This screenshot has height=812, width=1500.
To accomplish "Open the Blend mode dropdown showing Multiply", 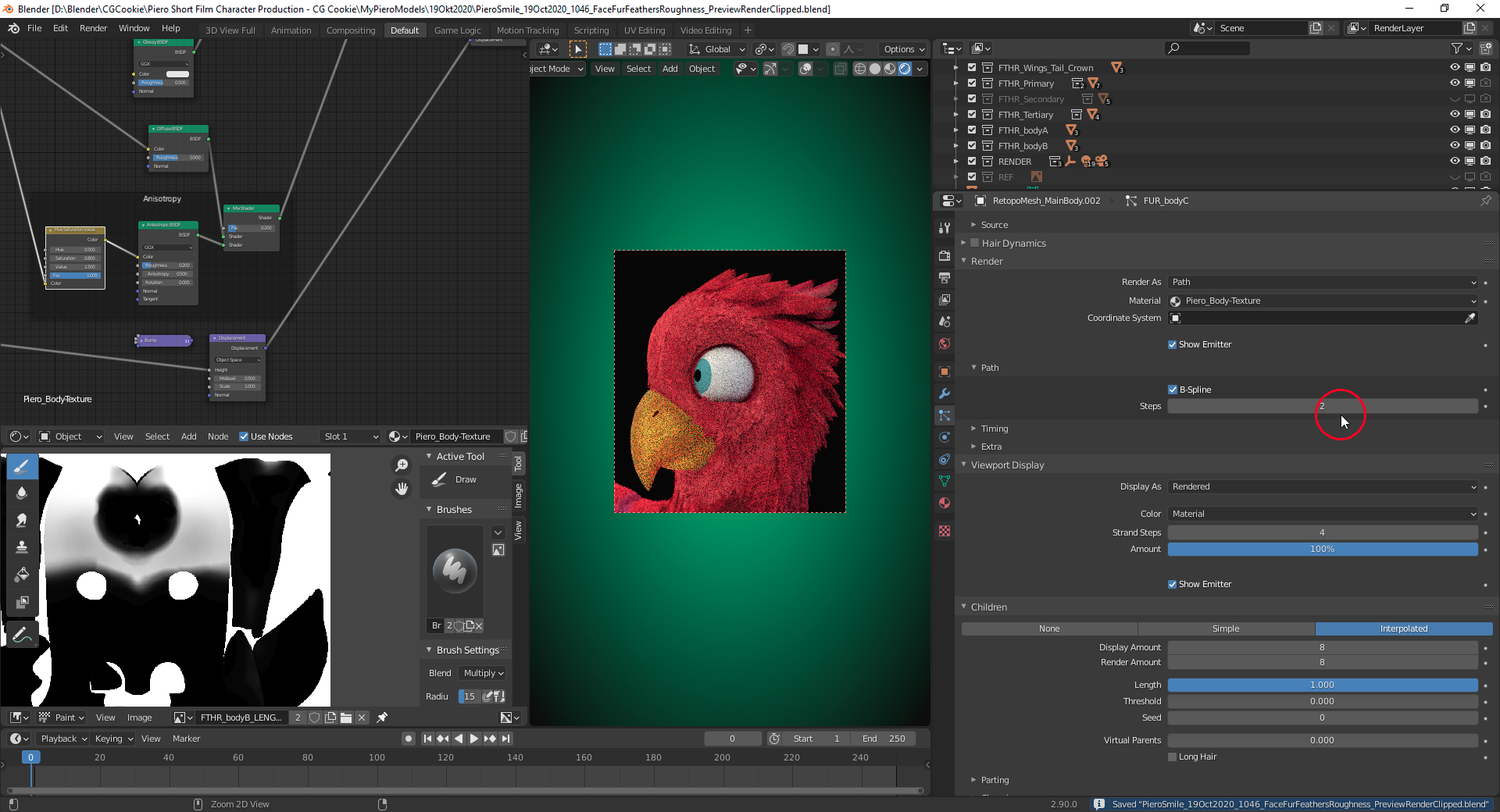I will coord(482,672).
